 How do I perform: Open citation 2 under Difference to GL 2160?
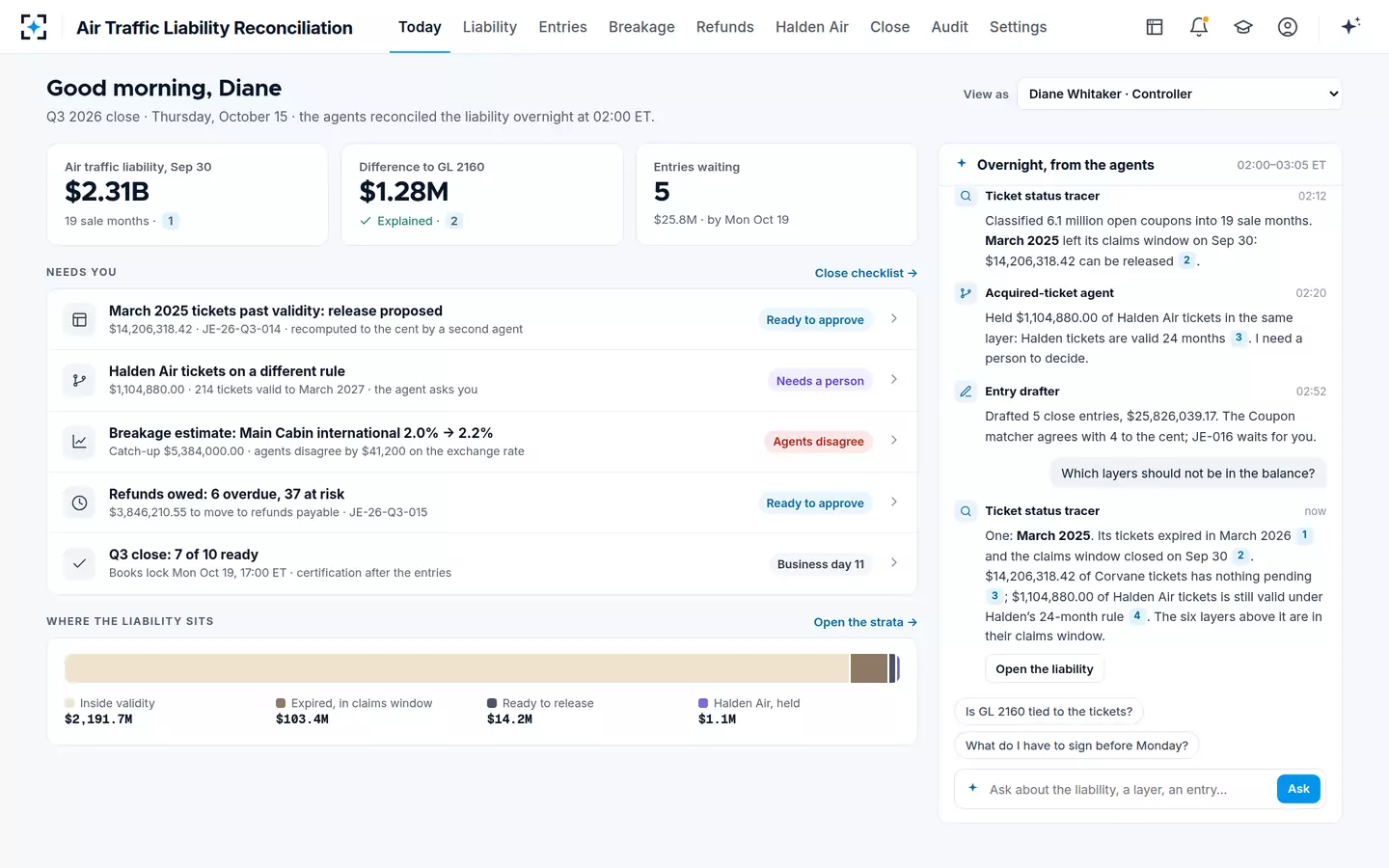[454, 221]
